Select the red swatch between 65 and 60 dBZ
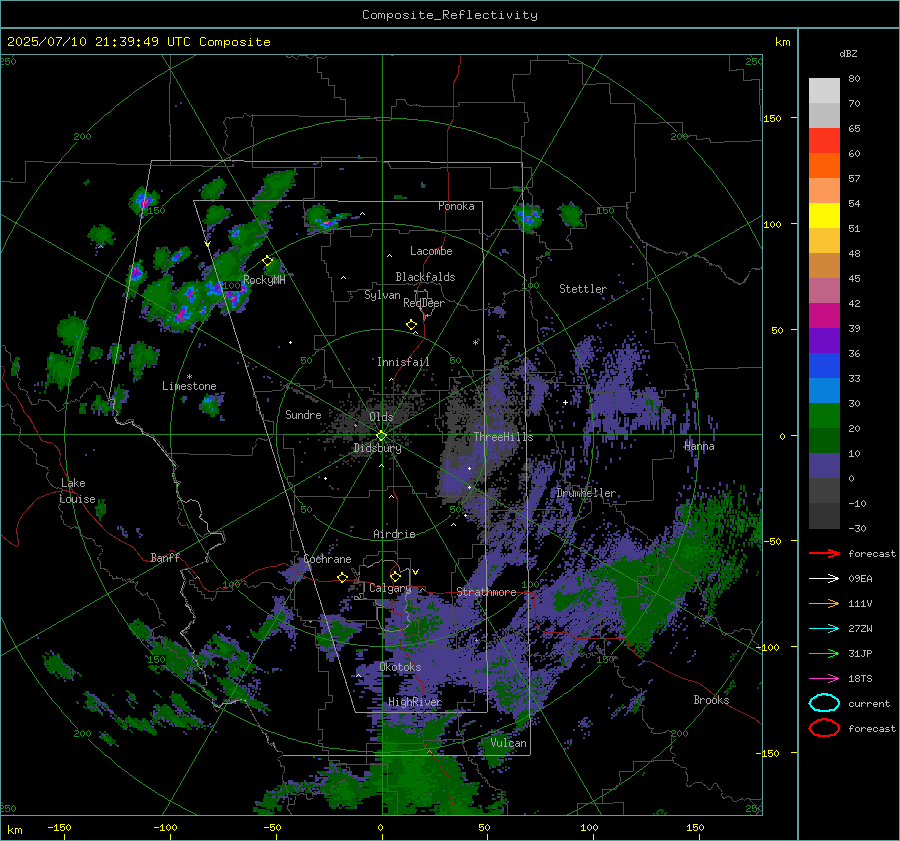 point(824,141)
